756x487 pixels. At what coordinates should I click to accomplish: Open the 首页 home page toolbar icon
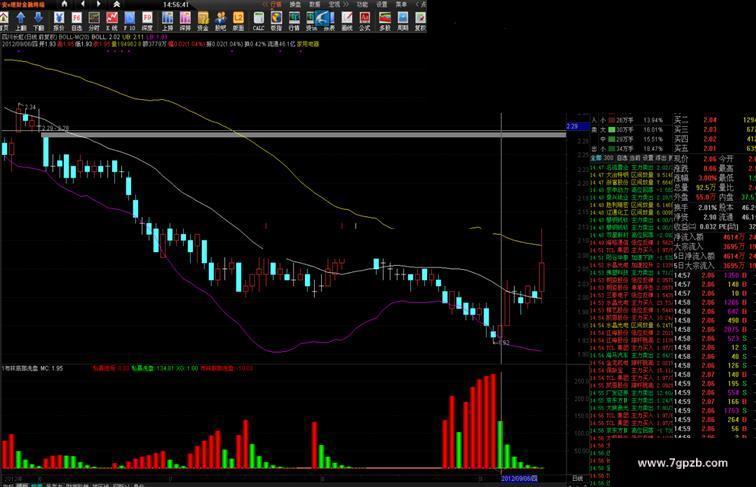pyautogui.click(x=3, y=21)
